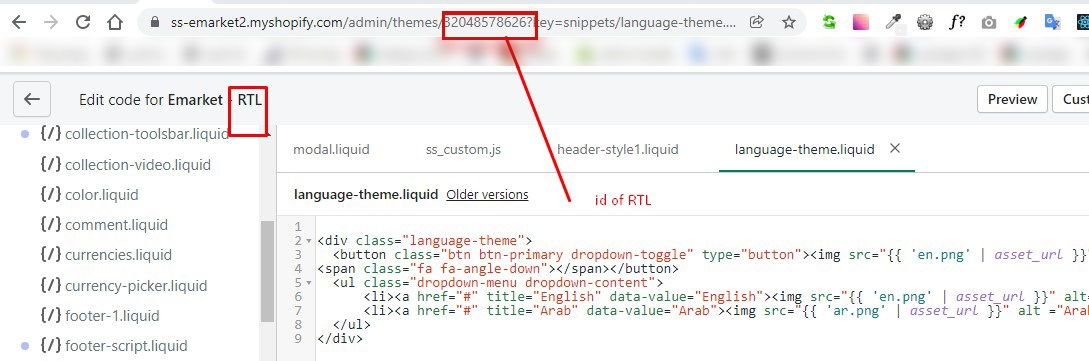Bookmark this page with the star
Image resolution: width=1089 pixels, height=361 pixels.
pyautogui.click(x=789, y=22)
